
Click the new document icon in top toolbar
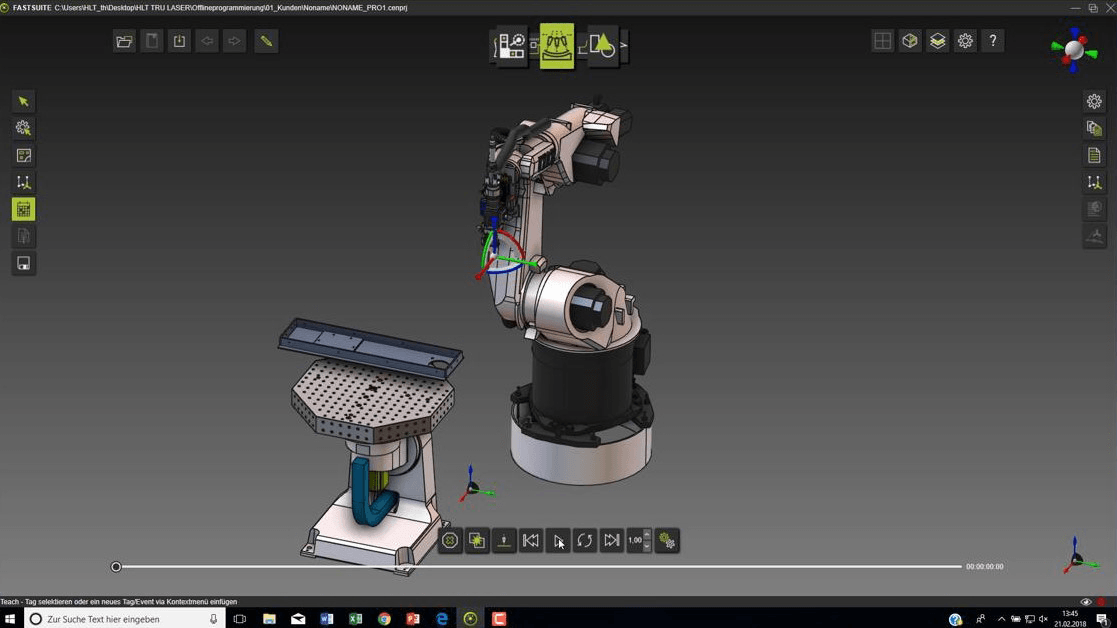coord(152,41)
